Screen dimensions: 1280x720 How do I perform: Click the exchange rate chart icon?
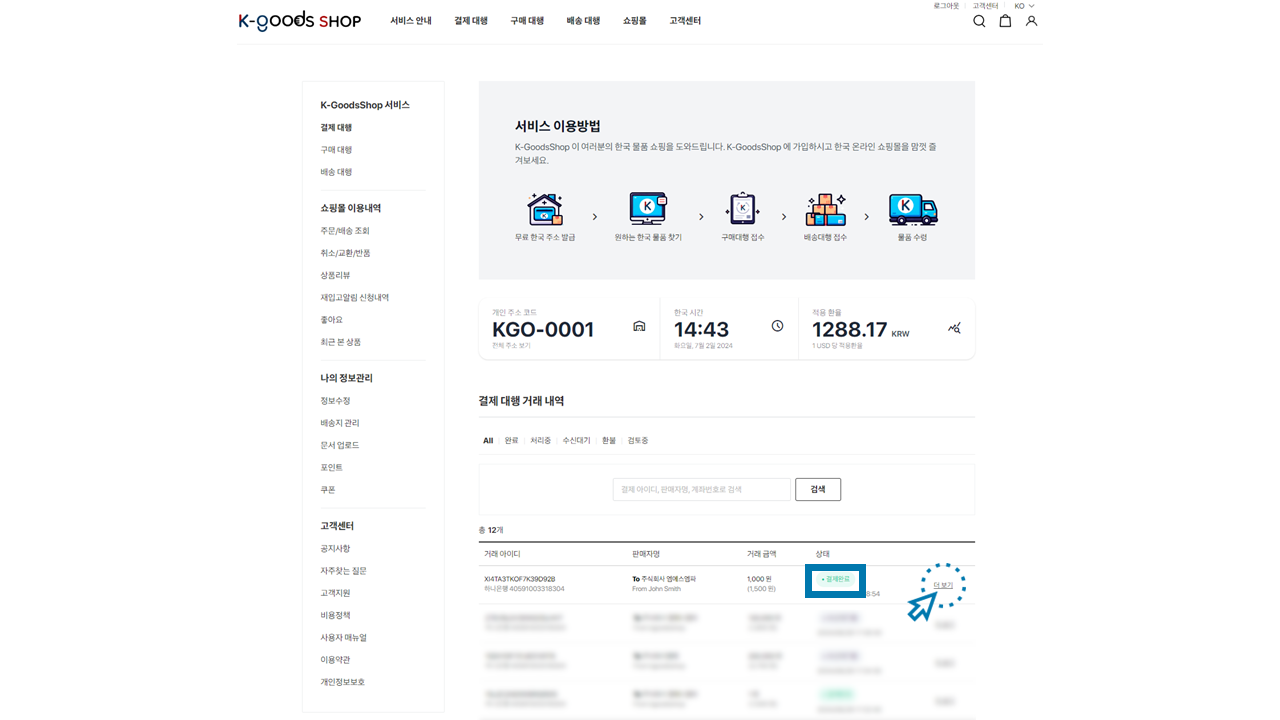click(x=954, y=328)
